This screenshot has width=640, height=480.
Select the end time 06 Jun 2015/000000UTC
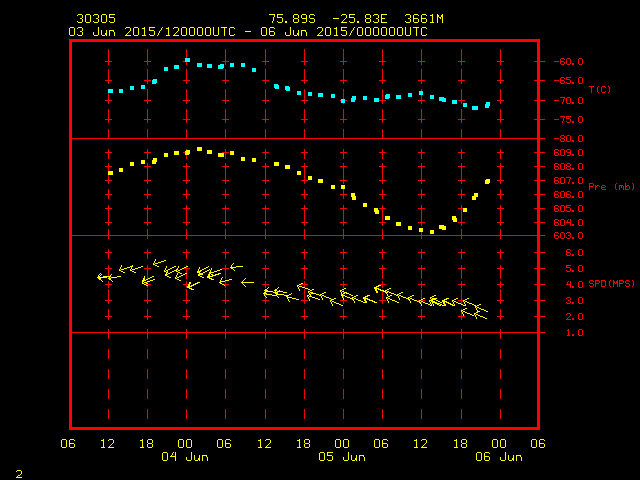pos(344,32)
